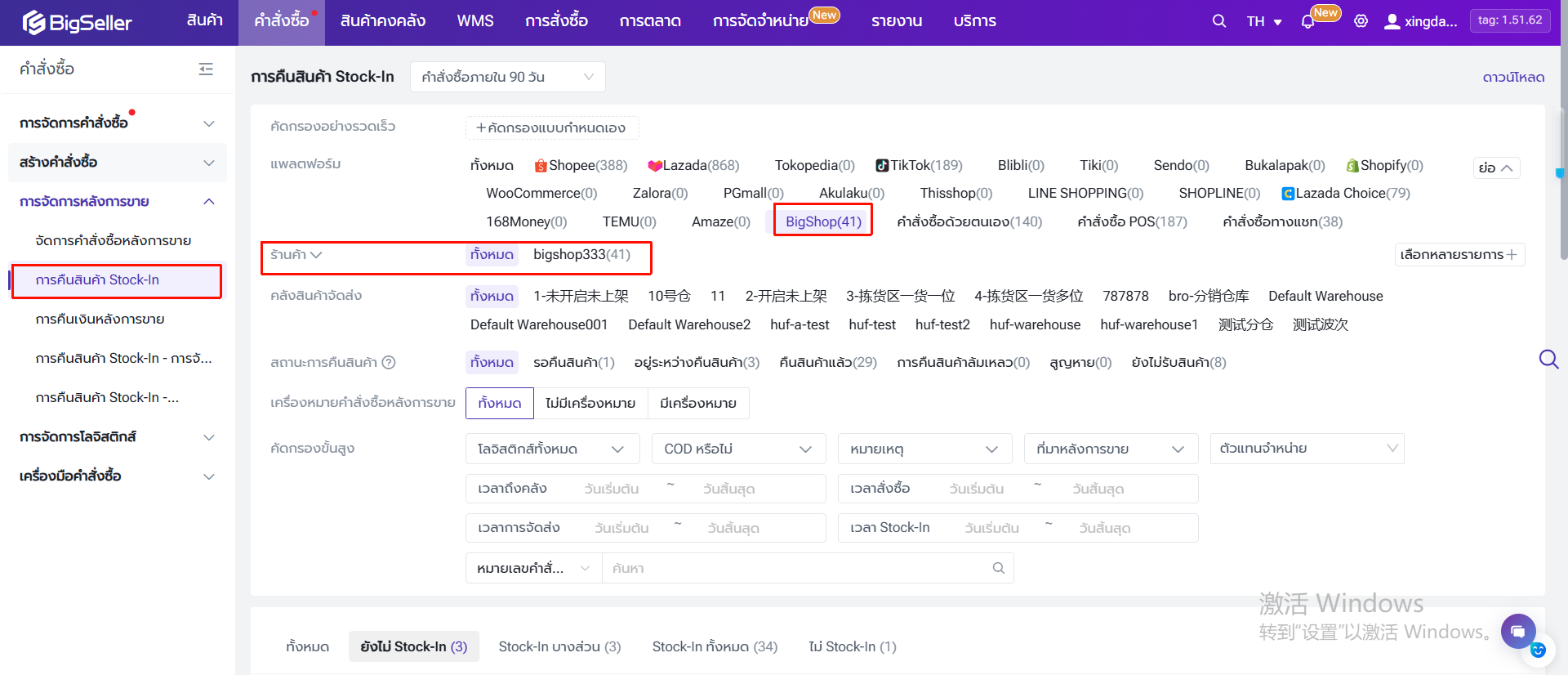Image resolution: width=1568 pixels, height=675 pixels.
Task: Open the search magnifier in top bar
Action: pyautogui.click(x=1218, y=21)
